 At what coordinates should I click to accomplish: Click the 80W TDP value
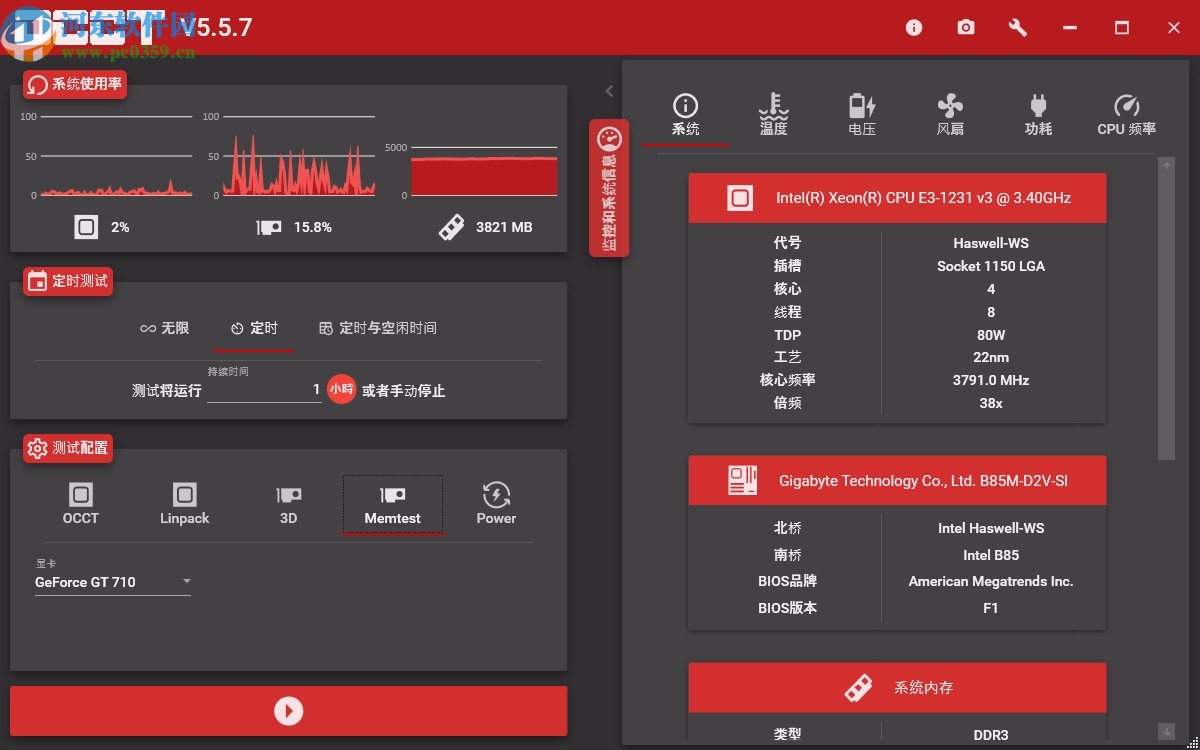tap(991, 335)
